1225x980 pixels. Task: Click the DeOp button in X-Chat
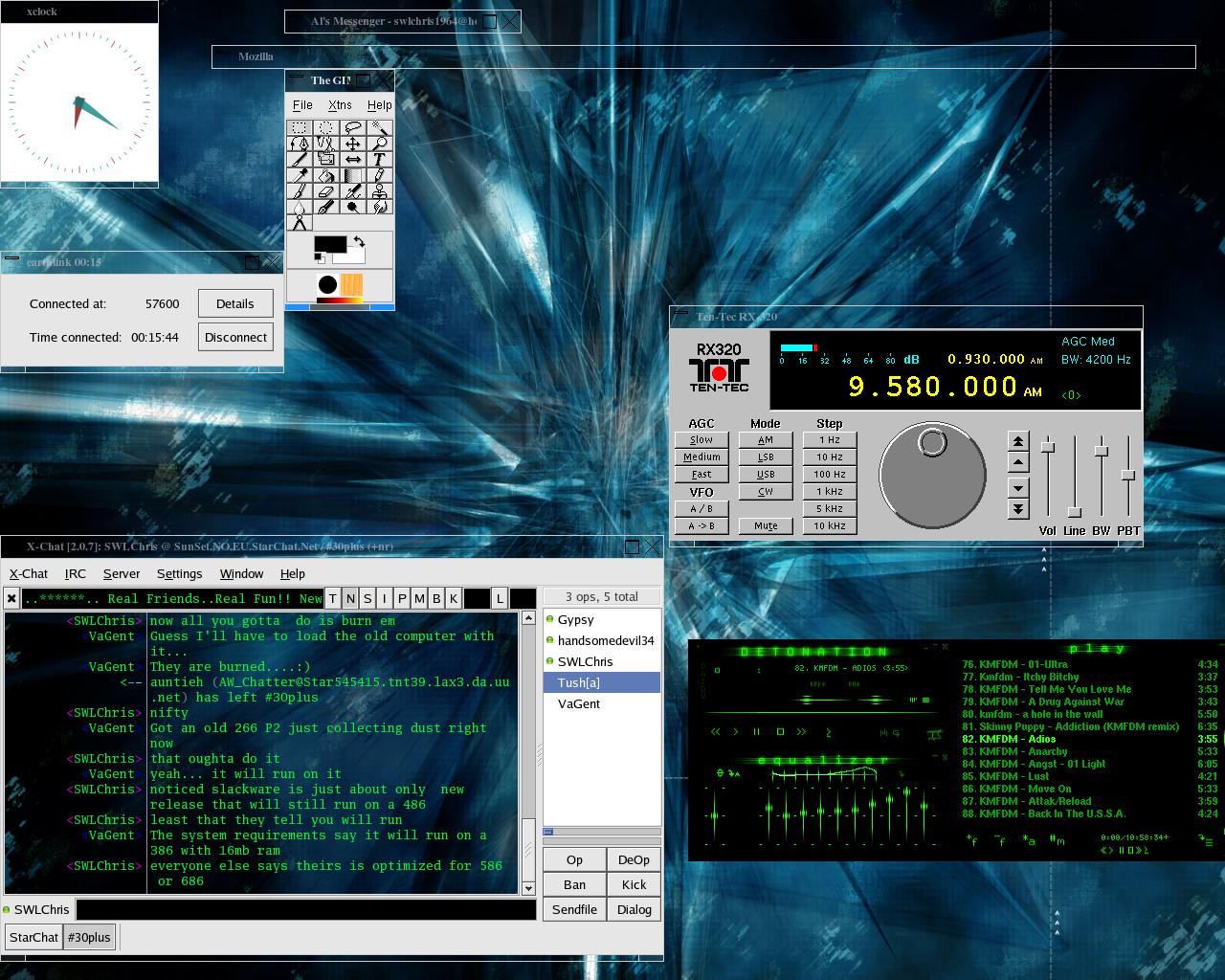[634, 859]
